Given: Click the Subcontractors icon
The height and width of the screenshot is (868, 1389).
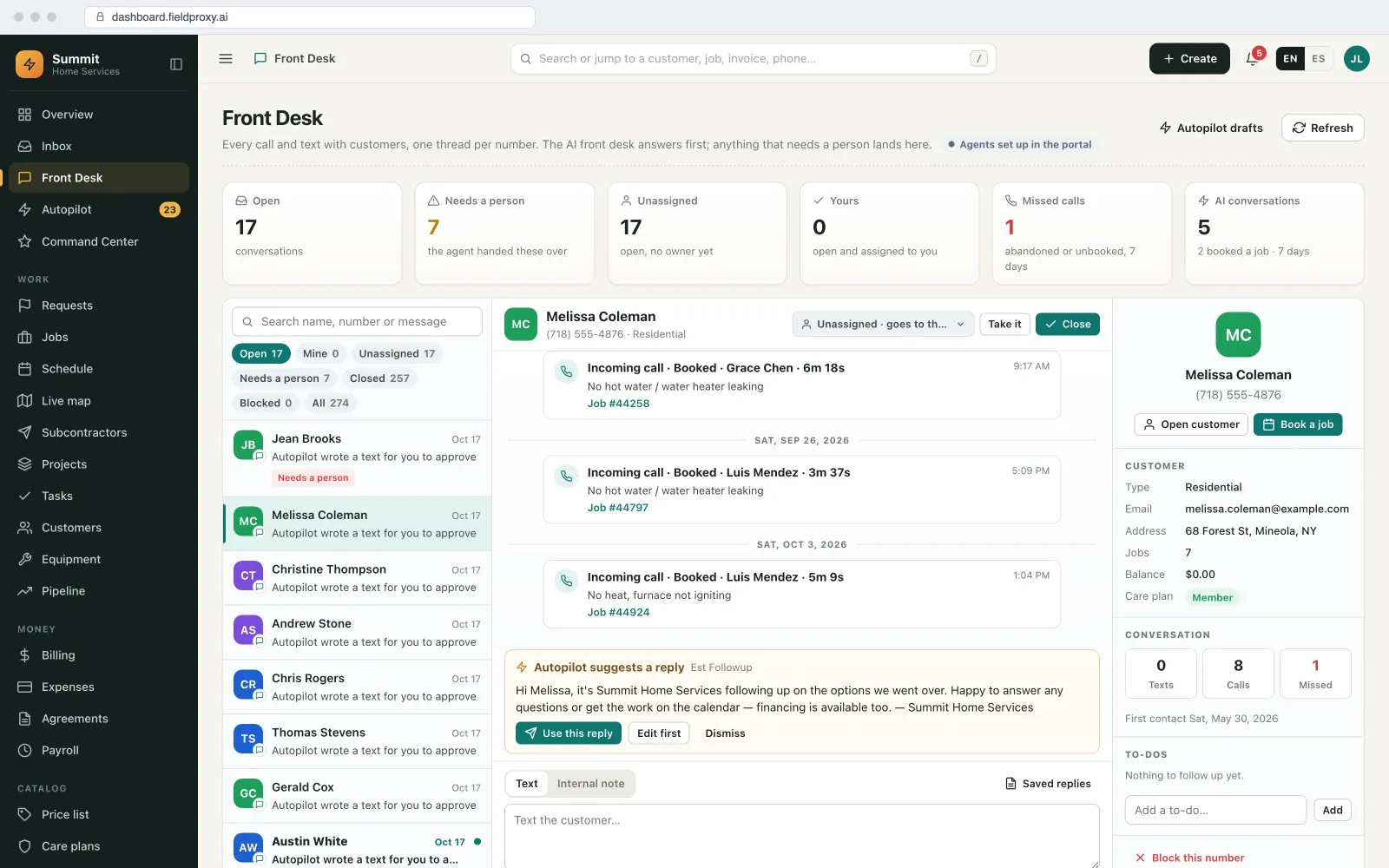Looking at the screenshot, I should point(25,432).
